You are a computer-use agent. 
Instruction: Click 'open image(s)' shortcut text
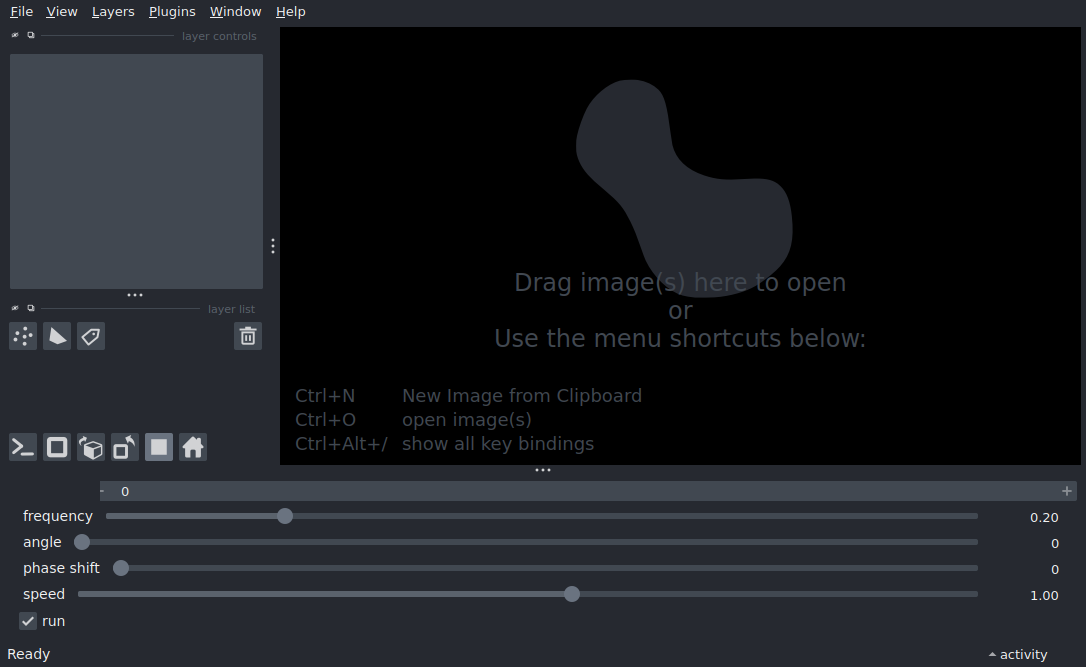click(467, 420)
